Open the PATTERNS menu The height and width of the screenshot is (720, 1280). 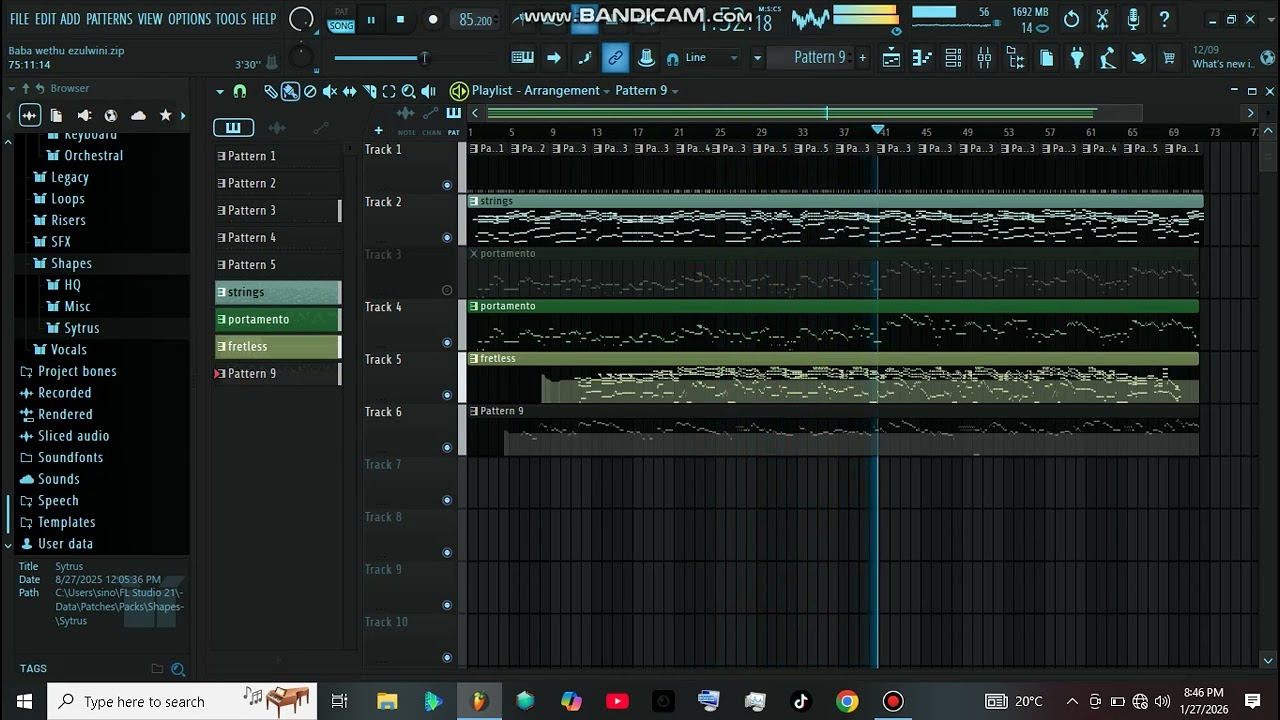[108, 19]
